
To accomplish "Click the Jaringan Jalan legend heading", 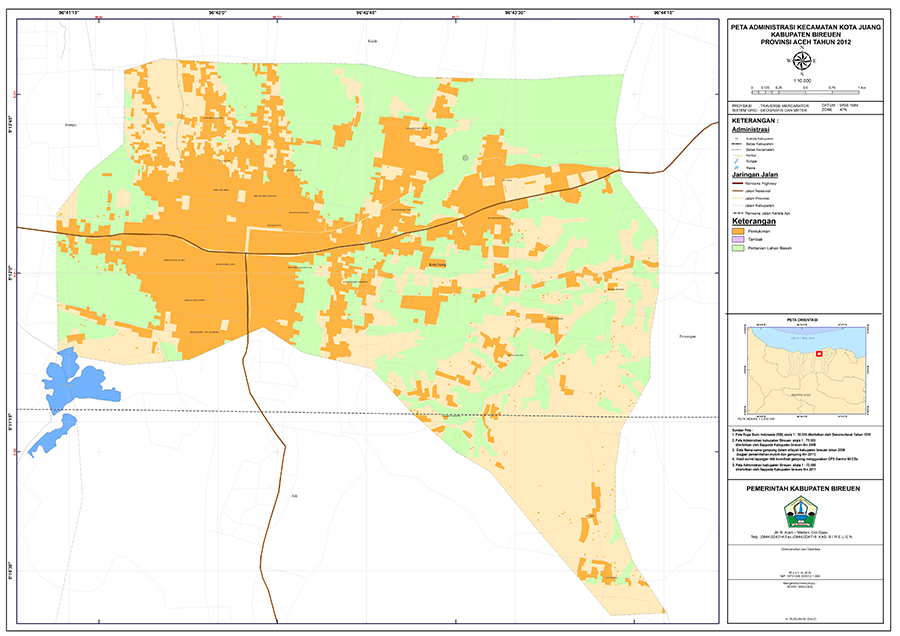I will click(755, 174).
